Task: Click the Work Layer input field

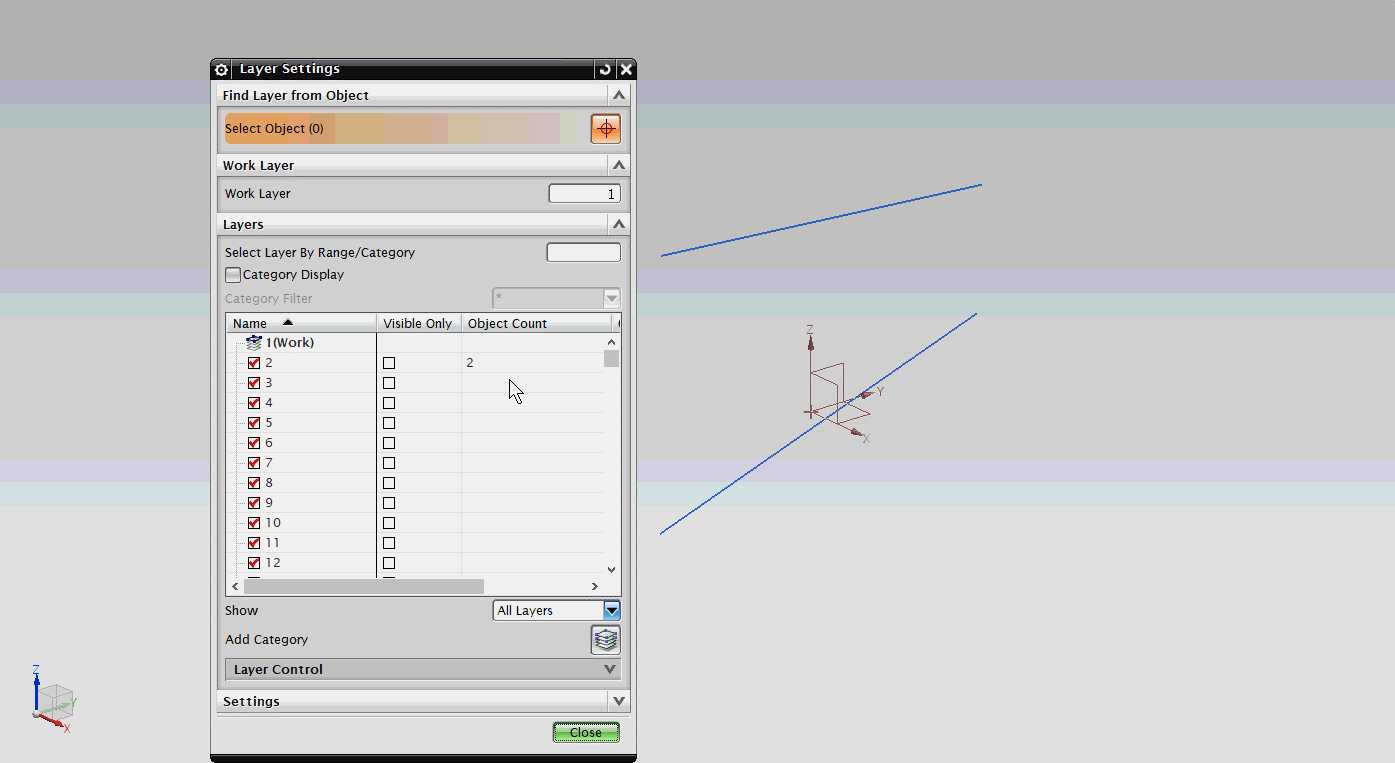Action: point(584,194)
